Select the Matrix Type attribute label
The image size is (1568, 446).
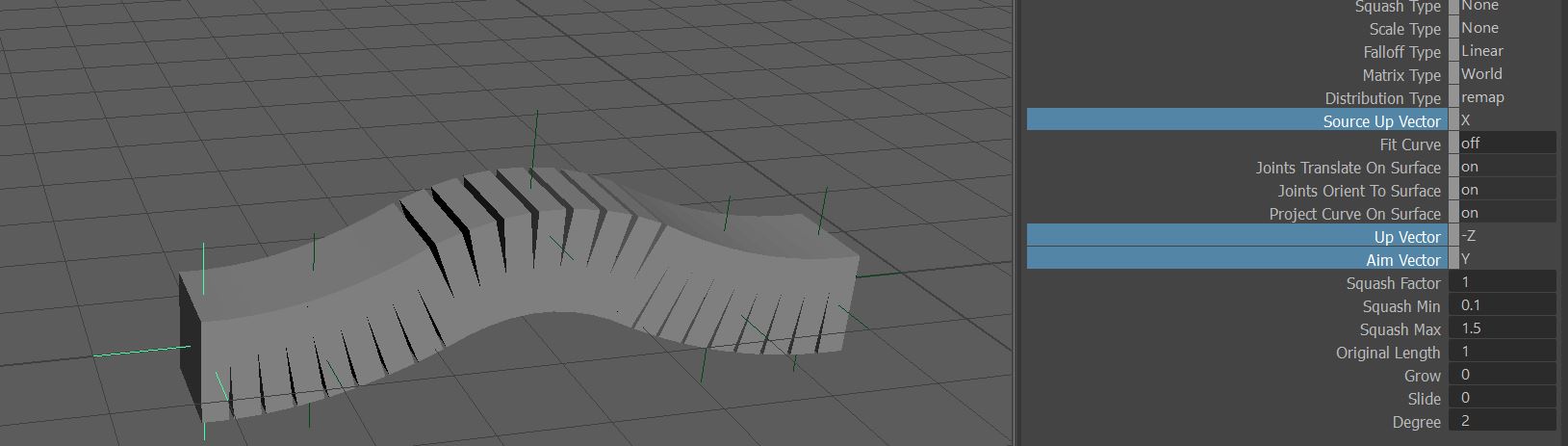pos(1401,75)
